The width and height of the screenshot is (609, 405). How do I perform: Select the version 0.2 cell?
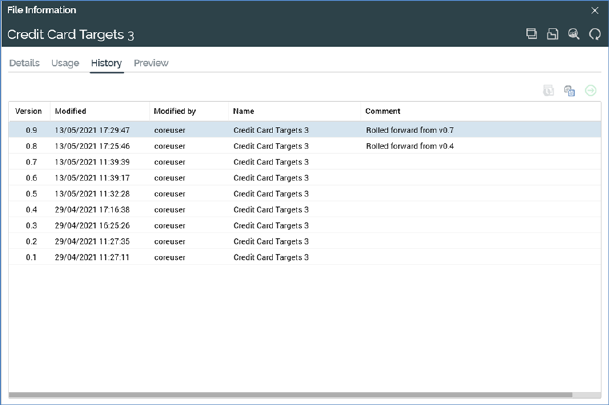31,242
